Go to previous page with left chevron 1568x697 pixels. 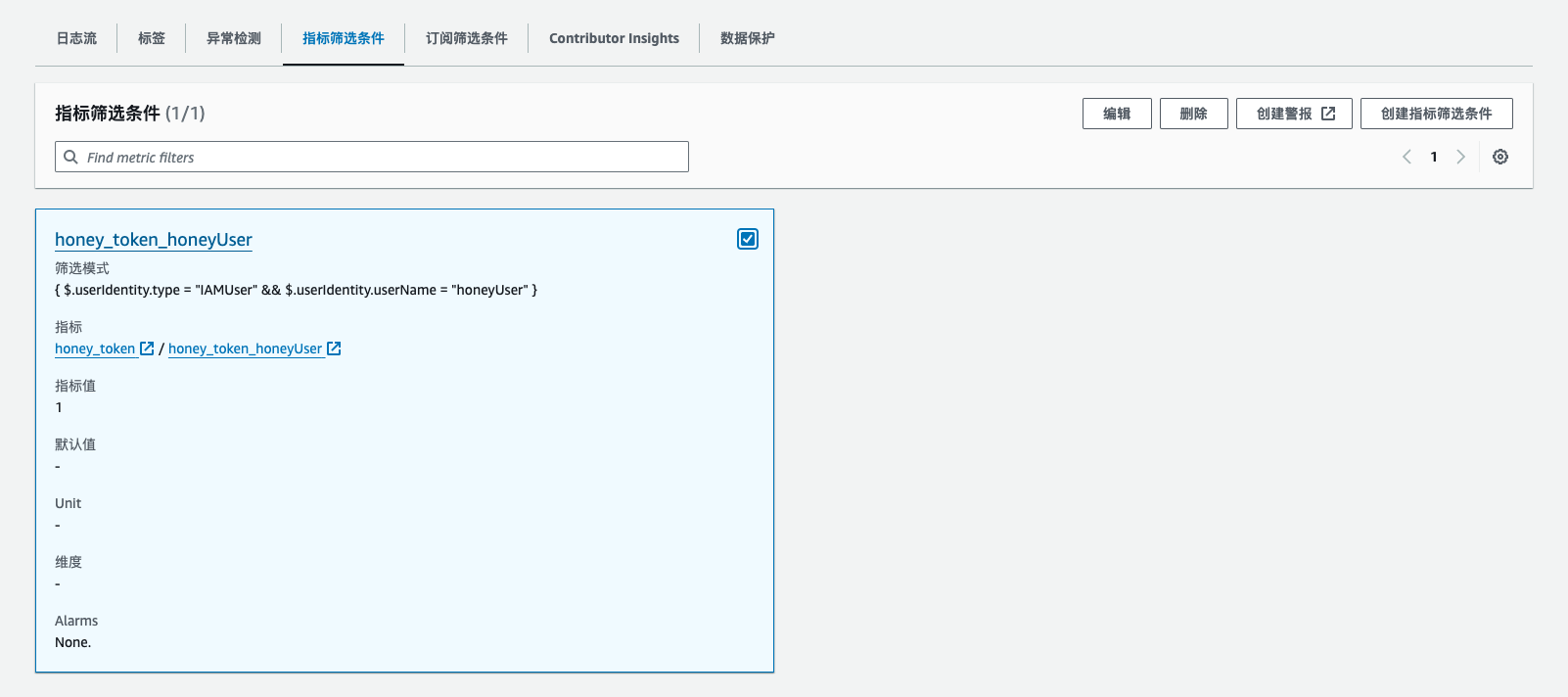coord(1407,157)
